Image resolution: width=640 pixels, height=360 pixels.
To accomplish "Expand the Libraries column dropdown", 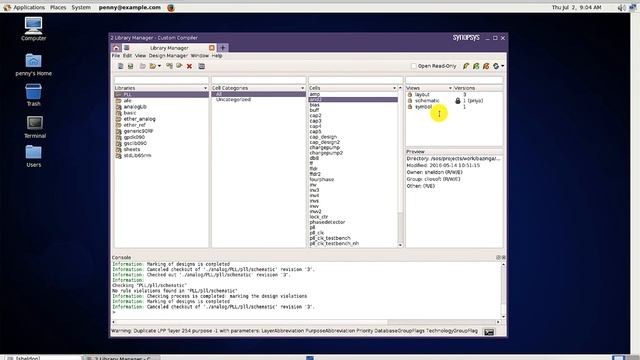I will (x=205, y=88).
